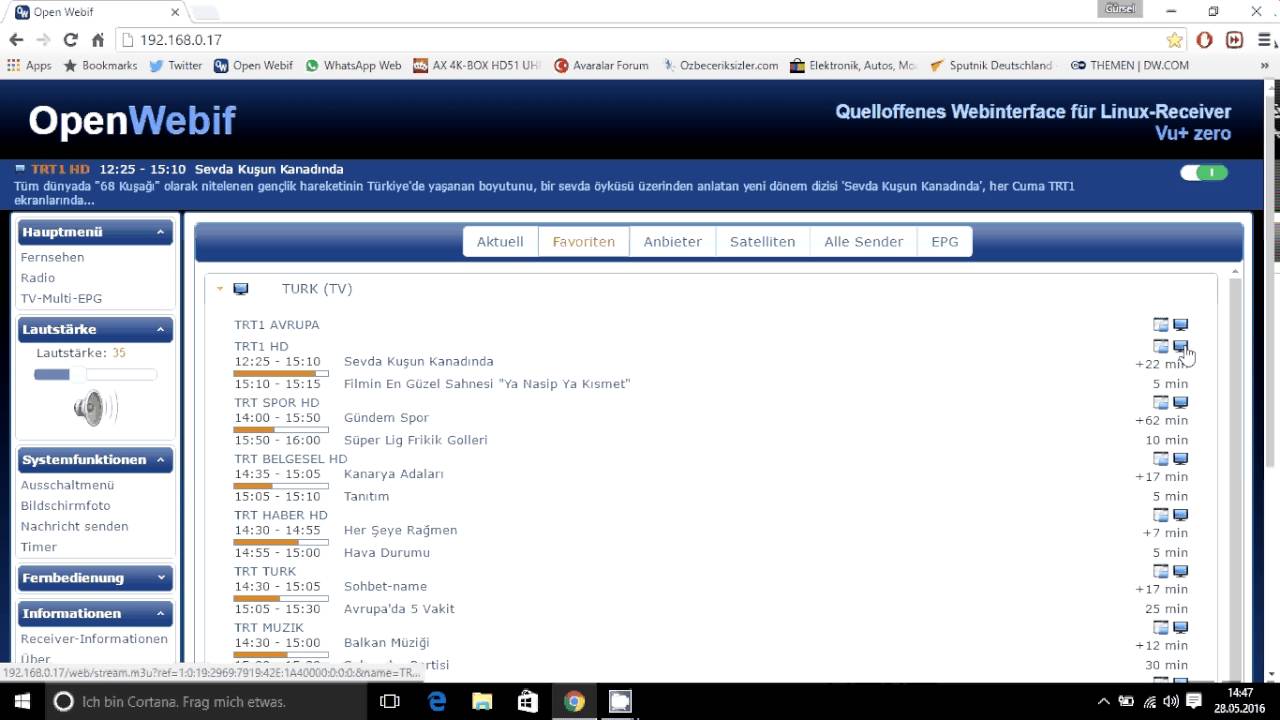The height and width of the screenshot is (720, 1280).
Task: Open Windows Start menu
Action: pyautogui.click(x=20, y=701)
